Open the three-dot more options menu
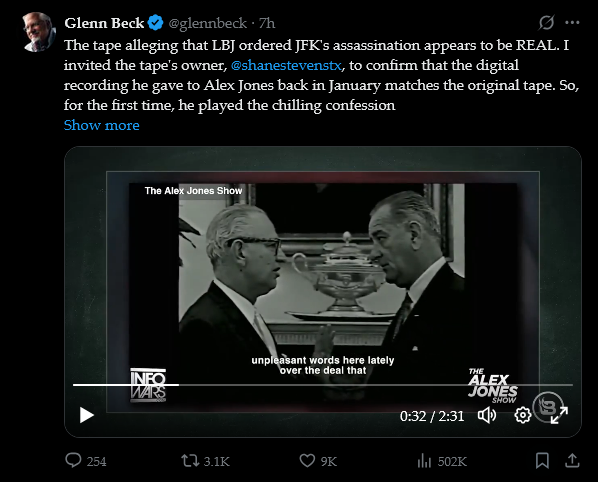 572,23
